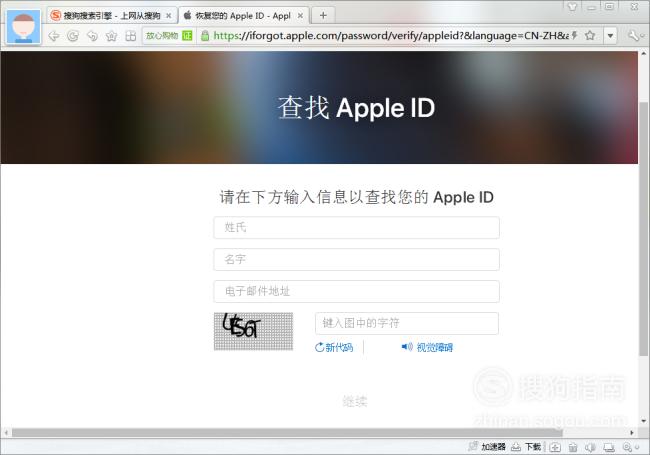This screenshot has width=650, height=455.
Task: Open the 加速器 accelerator in status bar
Action: point(487,447)
